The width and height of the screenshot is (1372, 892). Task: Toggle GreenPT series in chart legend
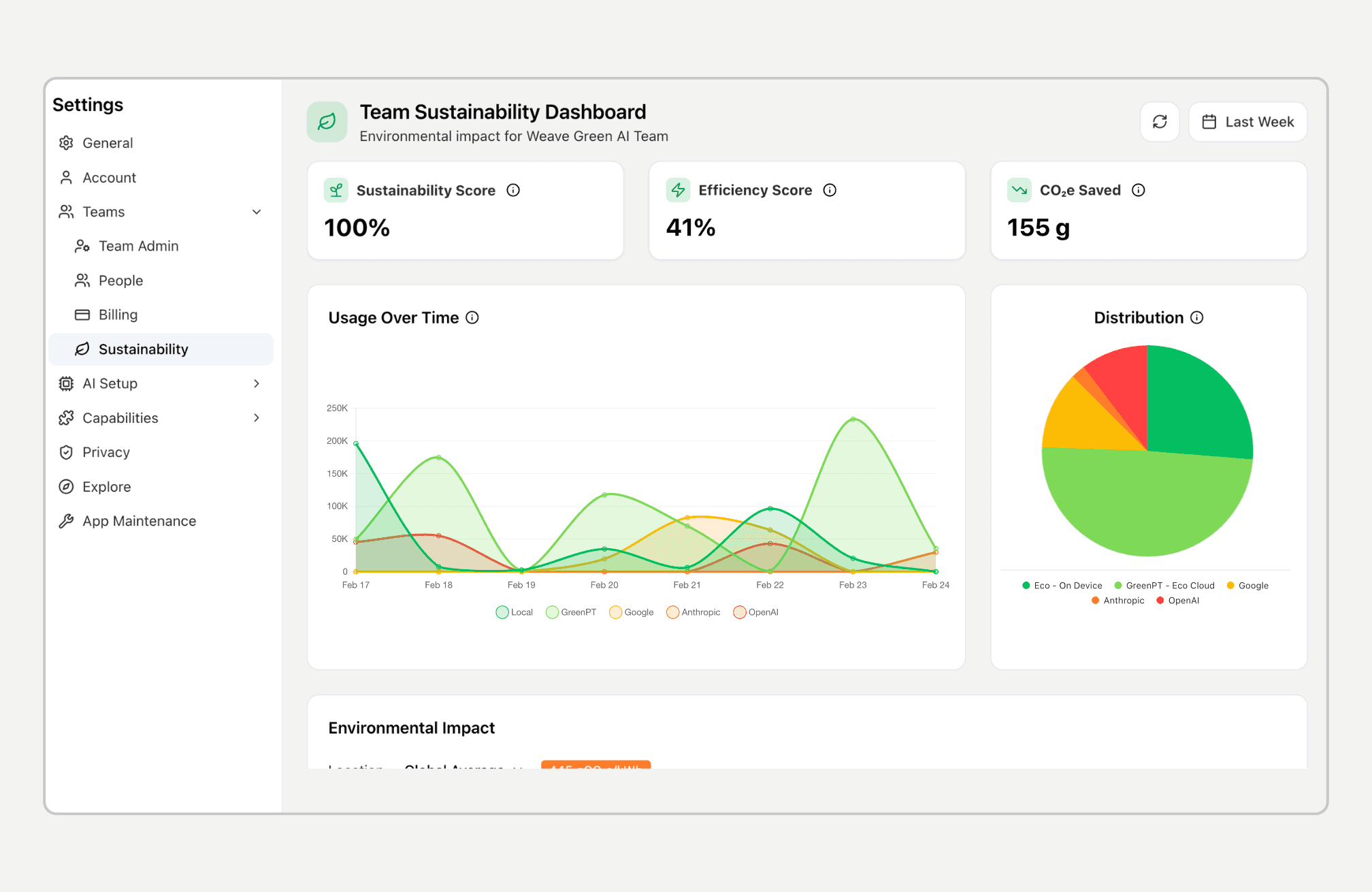552,612
